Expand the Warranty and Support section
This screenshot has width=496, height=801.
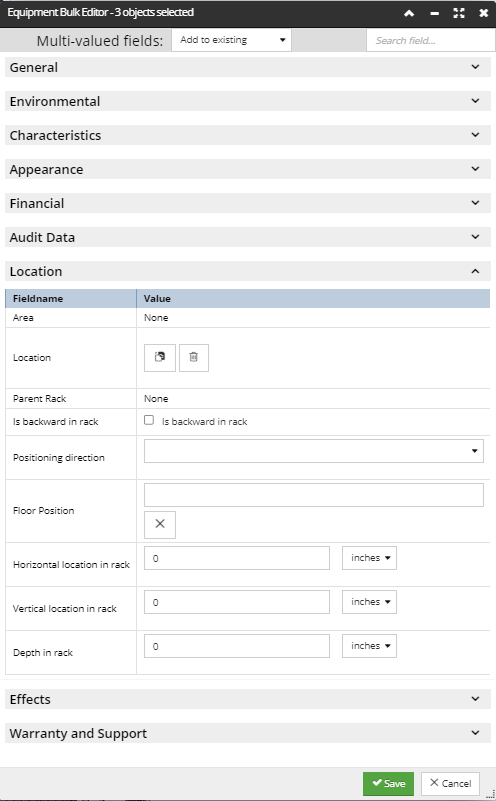(x=248, y=733)
